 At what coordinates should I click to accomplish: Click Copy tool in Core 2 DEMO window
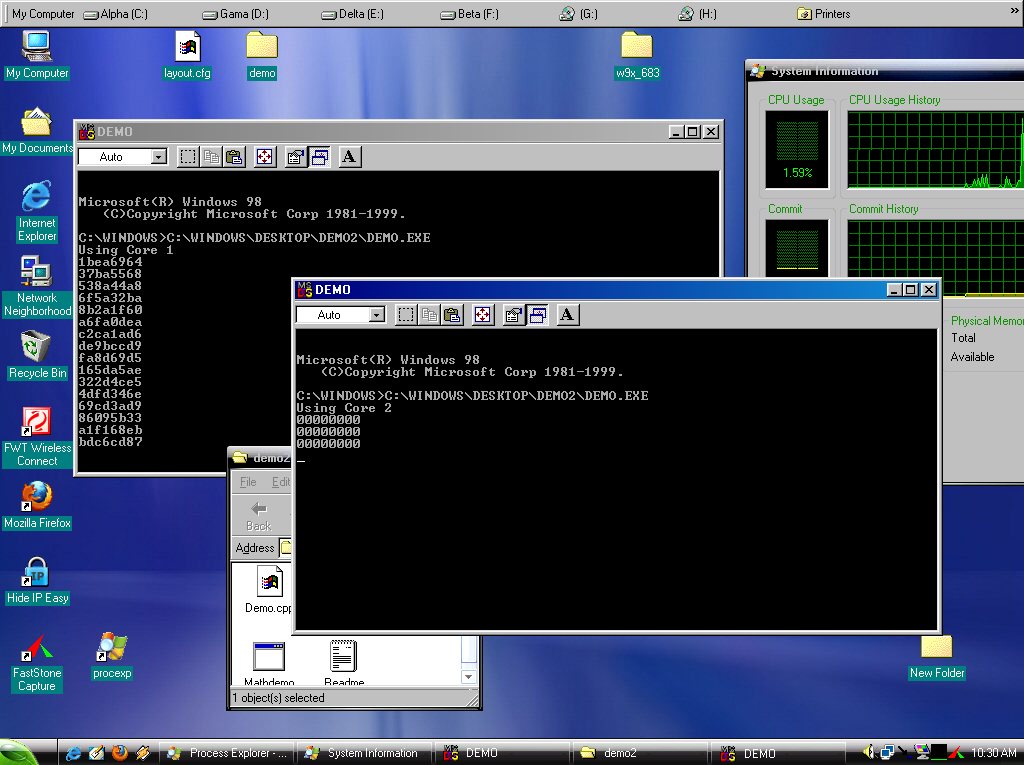[x=429, y=315]
